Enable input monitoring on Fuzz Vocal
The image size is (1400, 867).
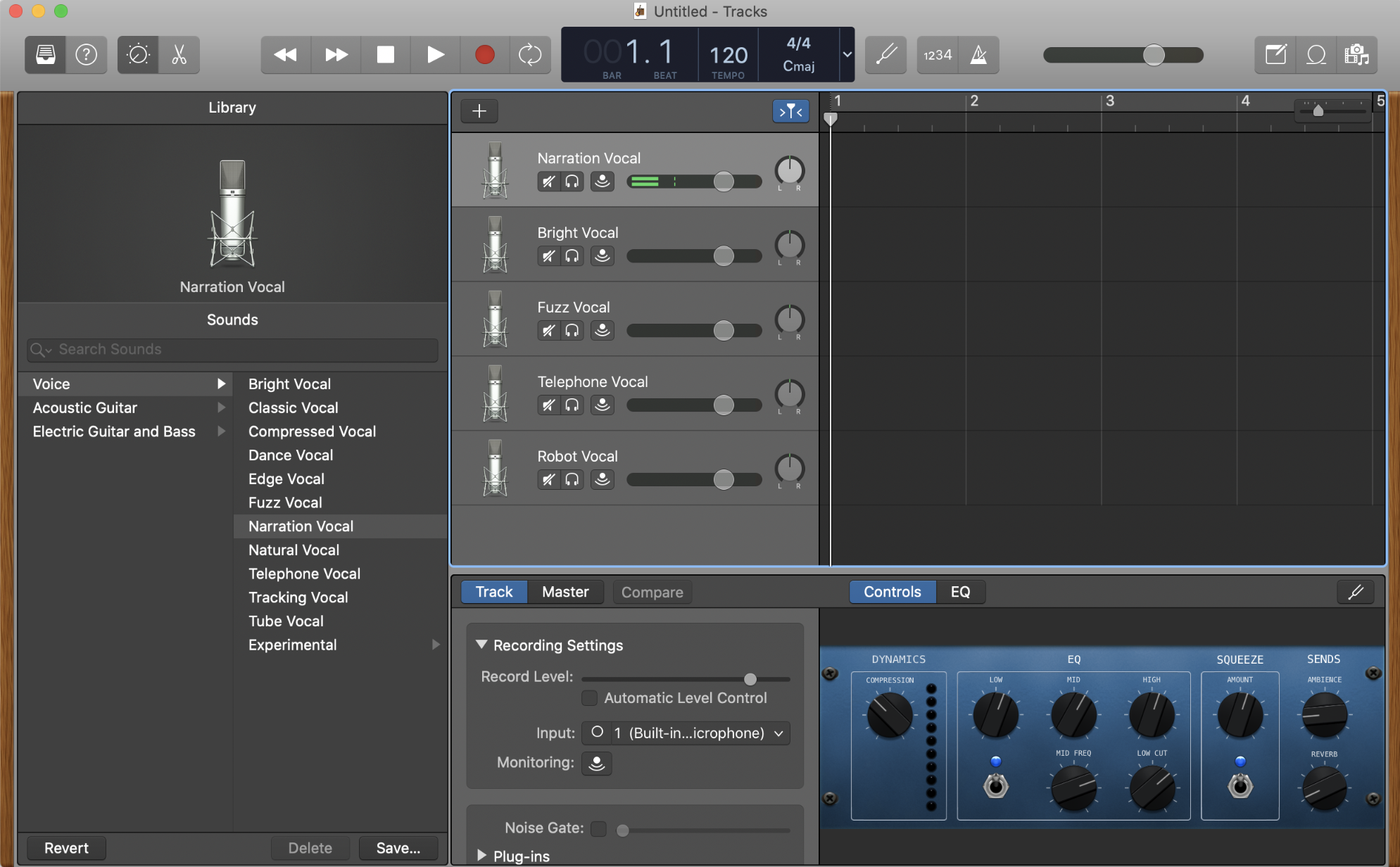[602, 330]
